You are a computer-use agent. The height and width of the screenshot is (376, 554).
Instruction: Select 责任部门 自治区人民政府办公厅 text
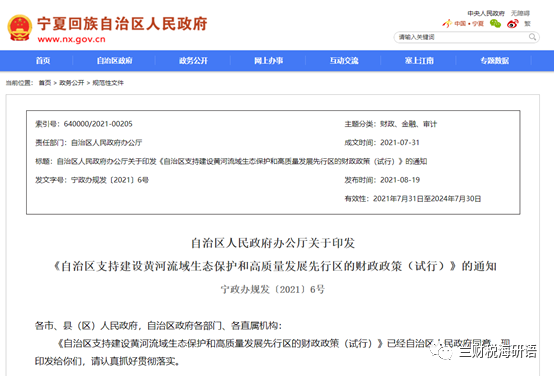[88, 143]
